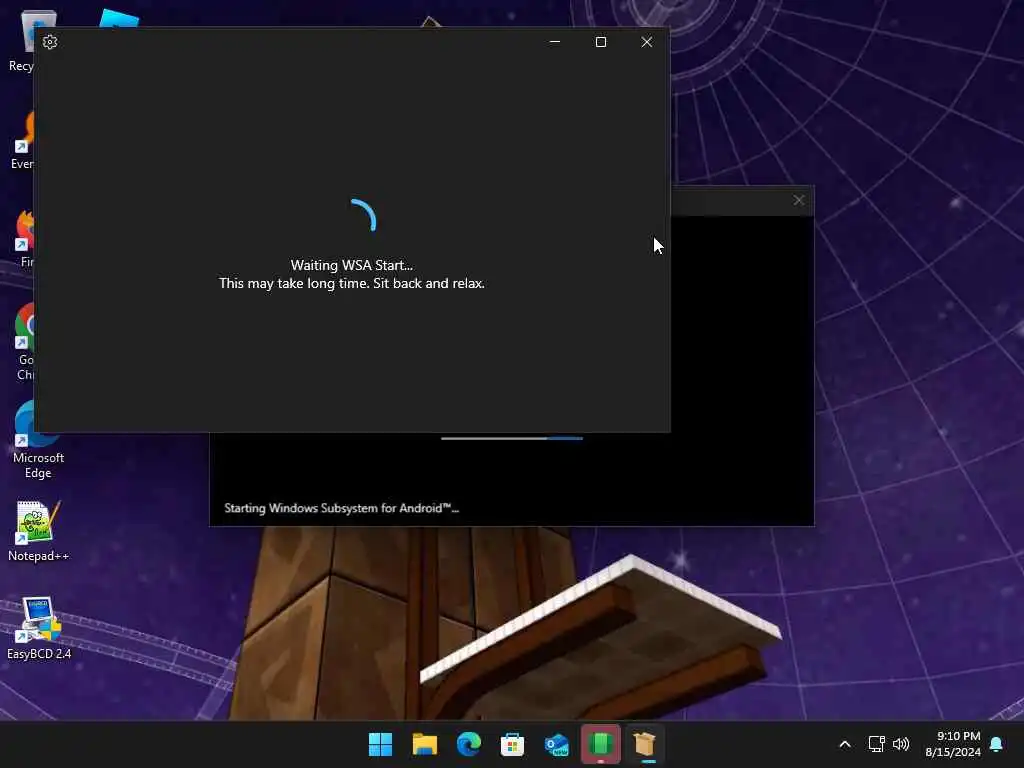The image size is (1024, 768).
Task: Click 'This may take long time' message
Action: 351,283
